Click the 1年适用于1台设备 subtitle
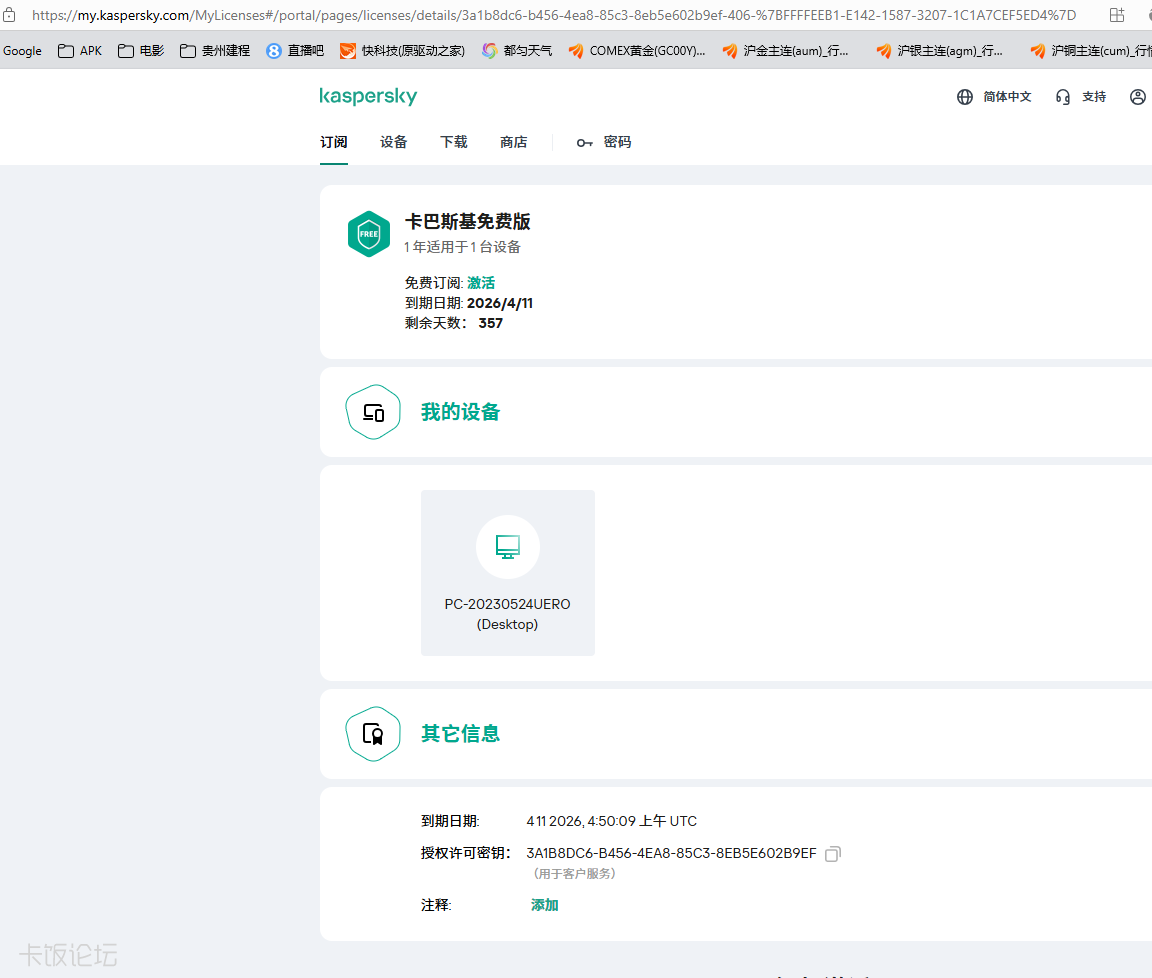The height and width of the screenshot is (978, 1152). pos(462,248)
